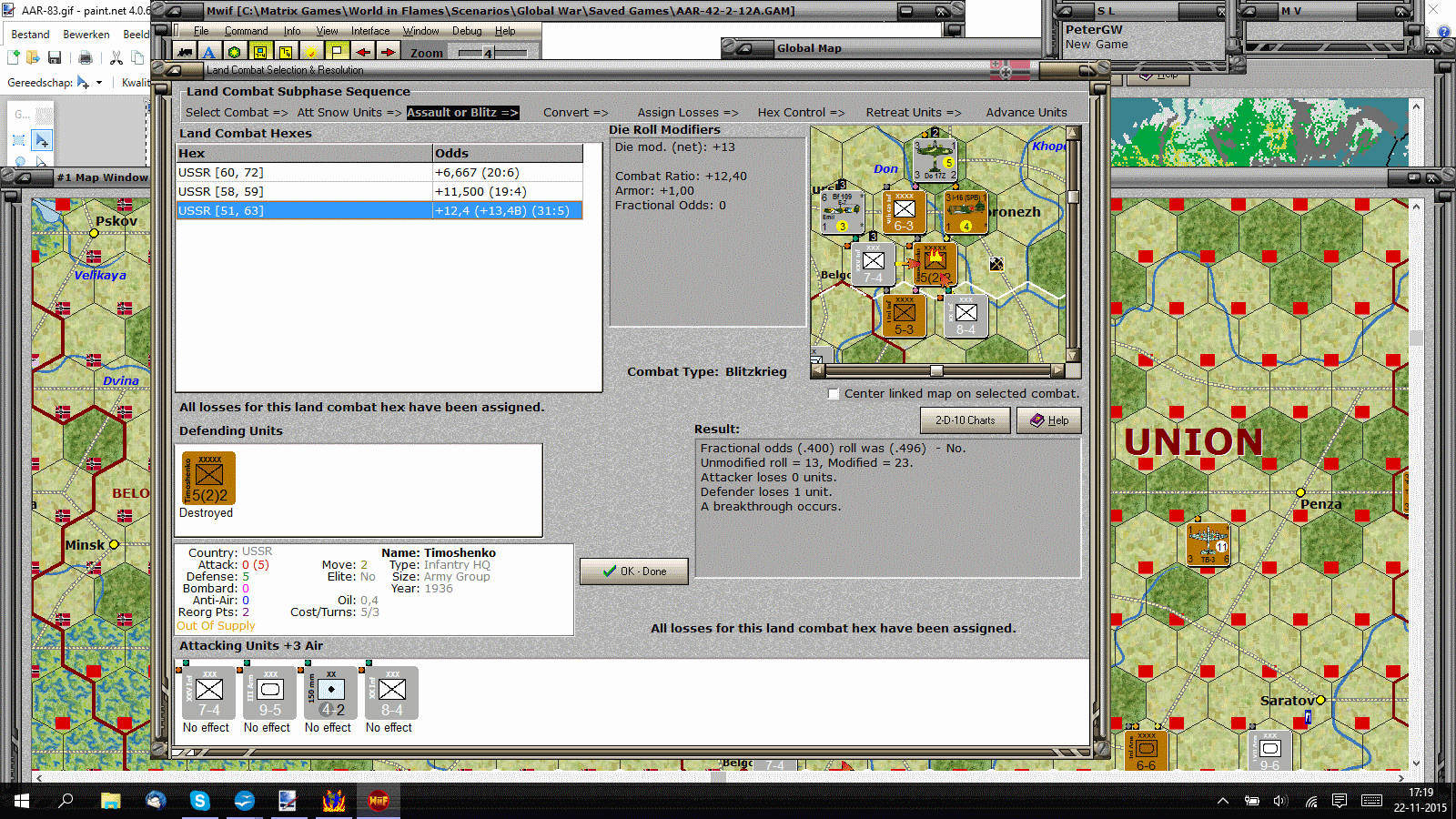Select the I-16 (SPB) Soviet aircraft counter

coord(965,211)
